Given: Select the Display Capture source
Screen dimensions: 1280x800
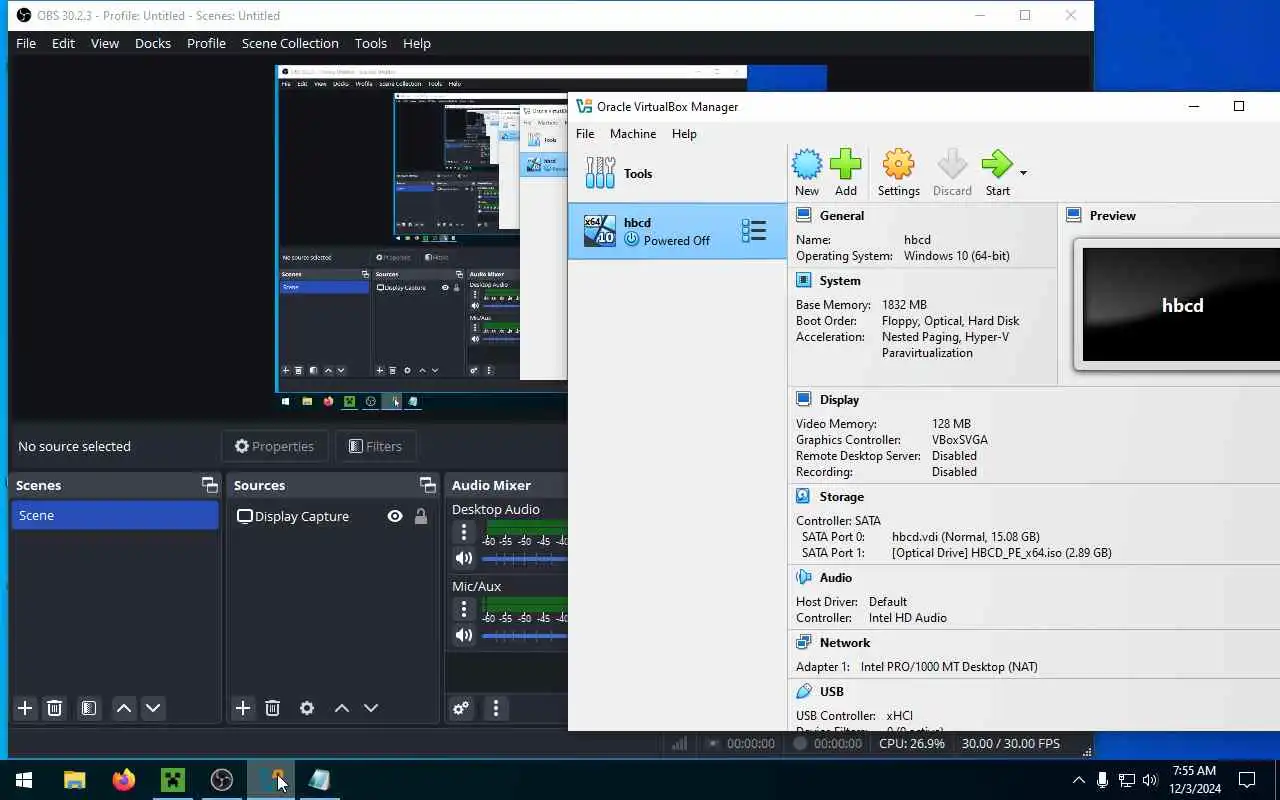Looking at the screenshot, I should 302,516.
